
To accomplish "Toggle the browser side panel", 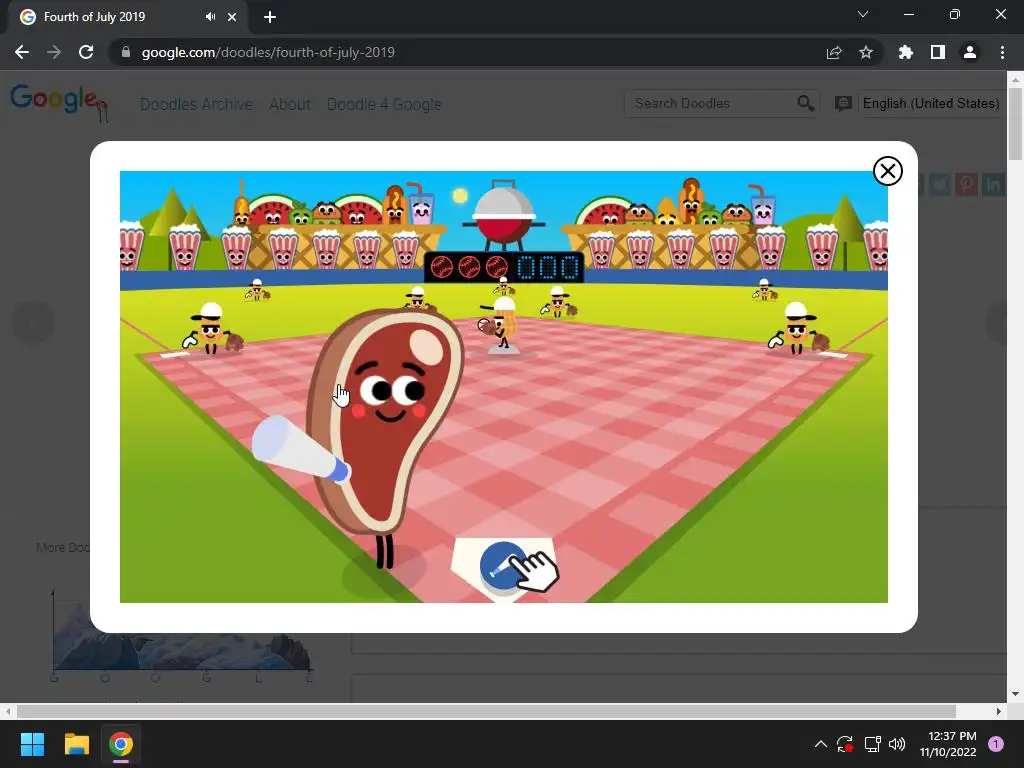I will [938, 52].
